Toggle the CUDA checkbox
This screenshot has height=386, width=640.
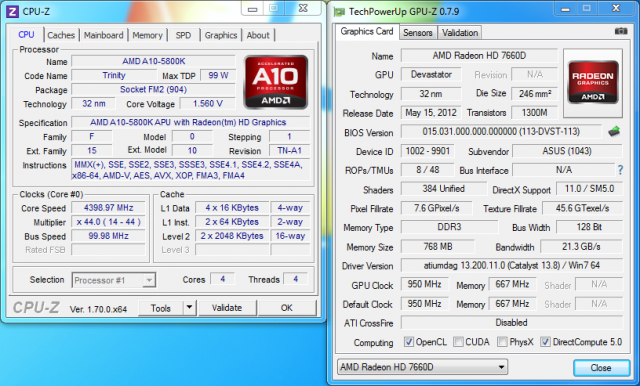(x=458, y=342)
